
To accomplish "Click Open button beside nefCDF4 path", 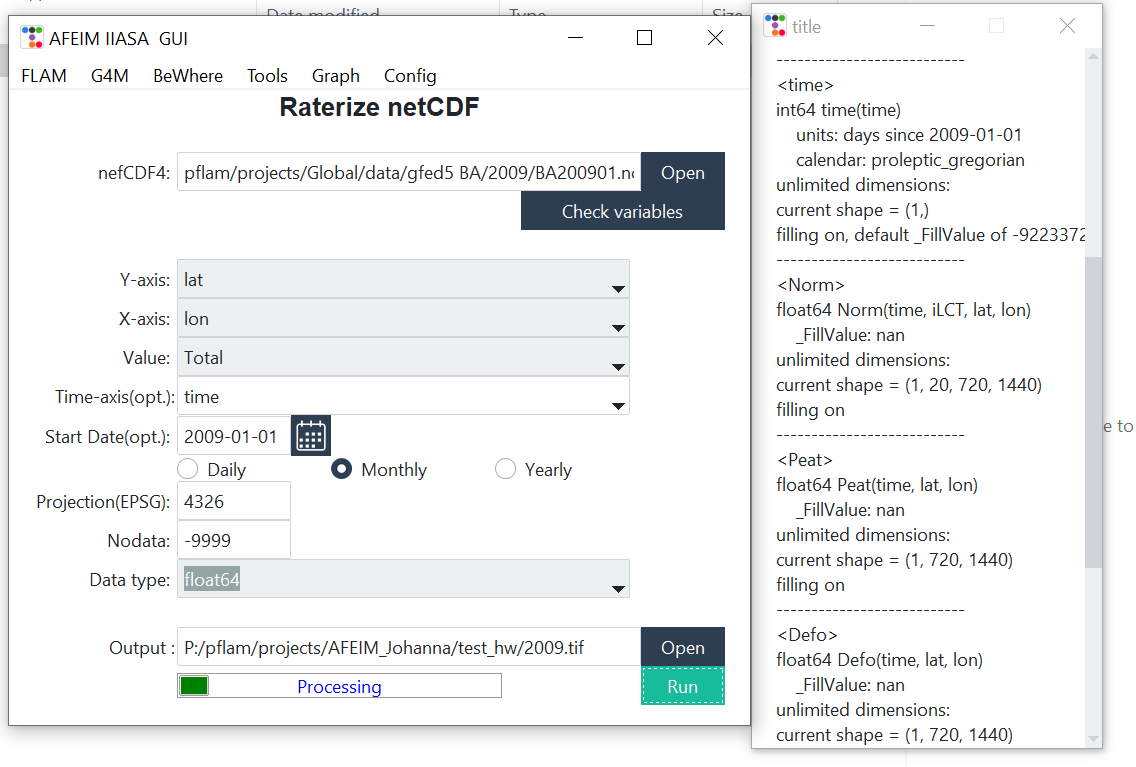I will (x=683, y=172).
